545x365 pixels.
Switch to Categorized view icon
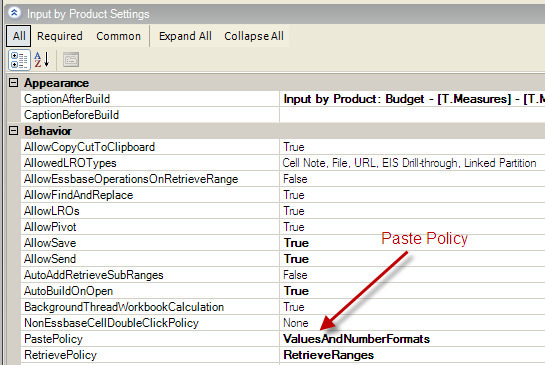(x=19, y=60)
